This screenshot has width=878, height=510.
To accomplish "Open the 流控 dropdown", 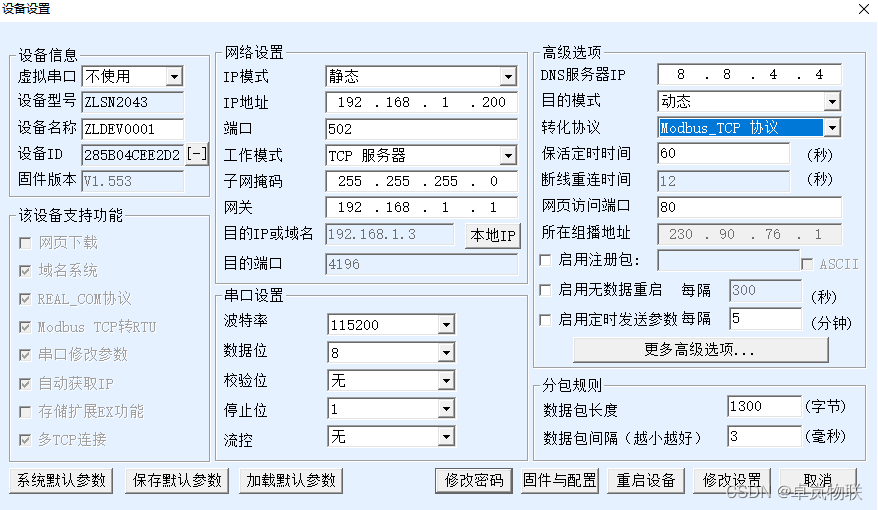I will click(446, 437).
